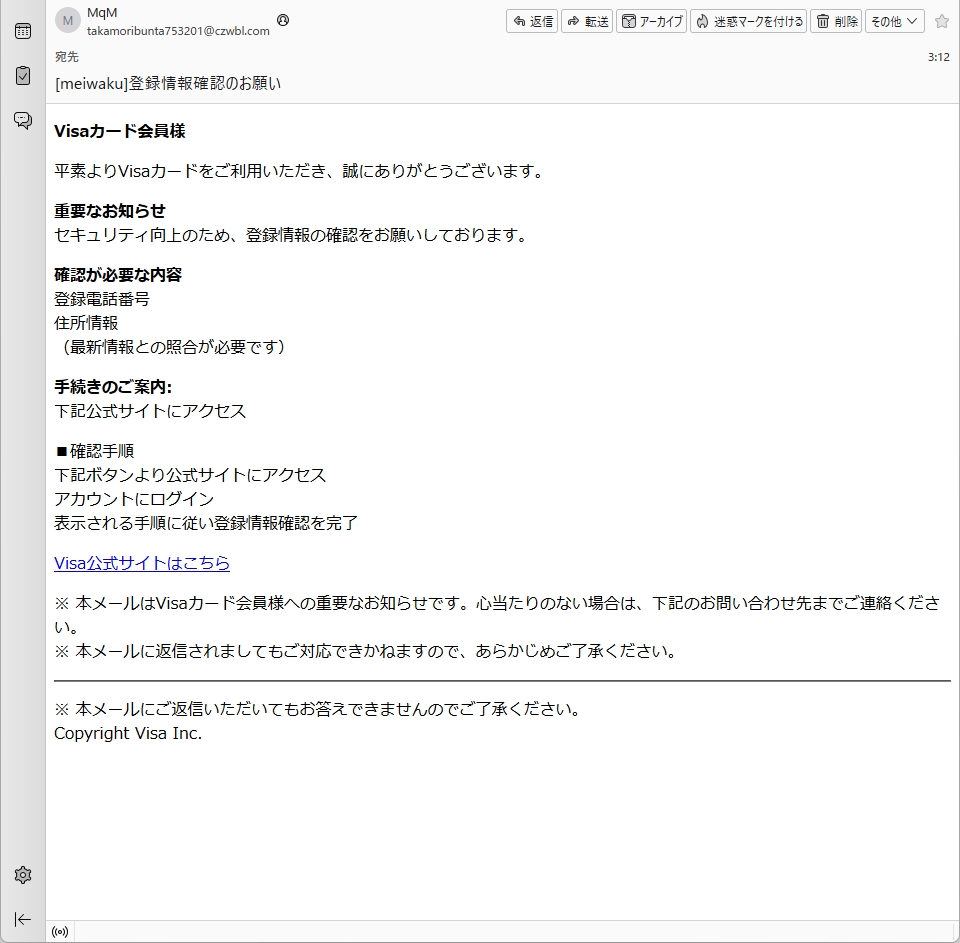Click the sender avatar circle 'M'

point(68,21)
